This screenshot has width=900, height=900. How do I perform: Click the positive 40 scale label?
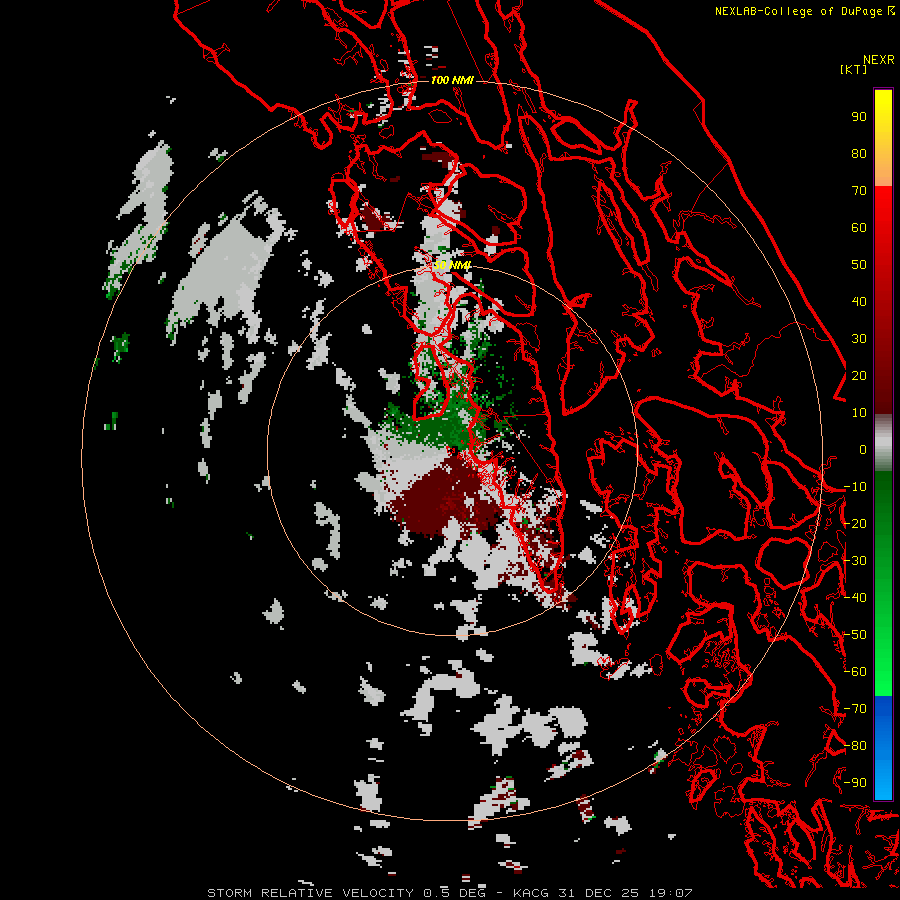click(x=859, y=302)
